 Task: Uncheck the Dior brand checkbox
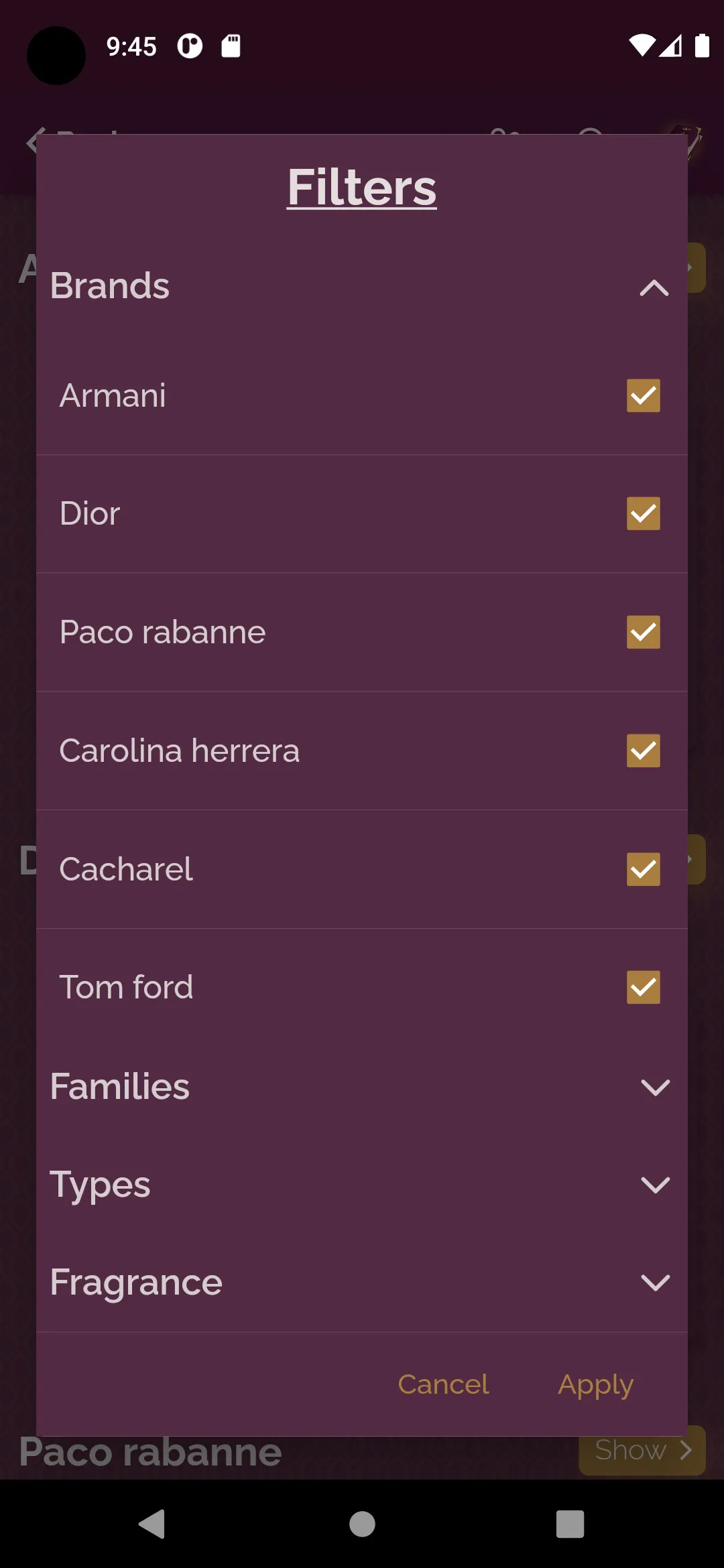point(643,513)
